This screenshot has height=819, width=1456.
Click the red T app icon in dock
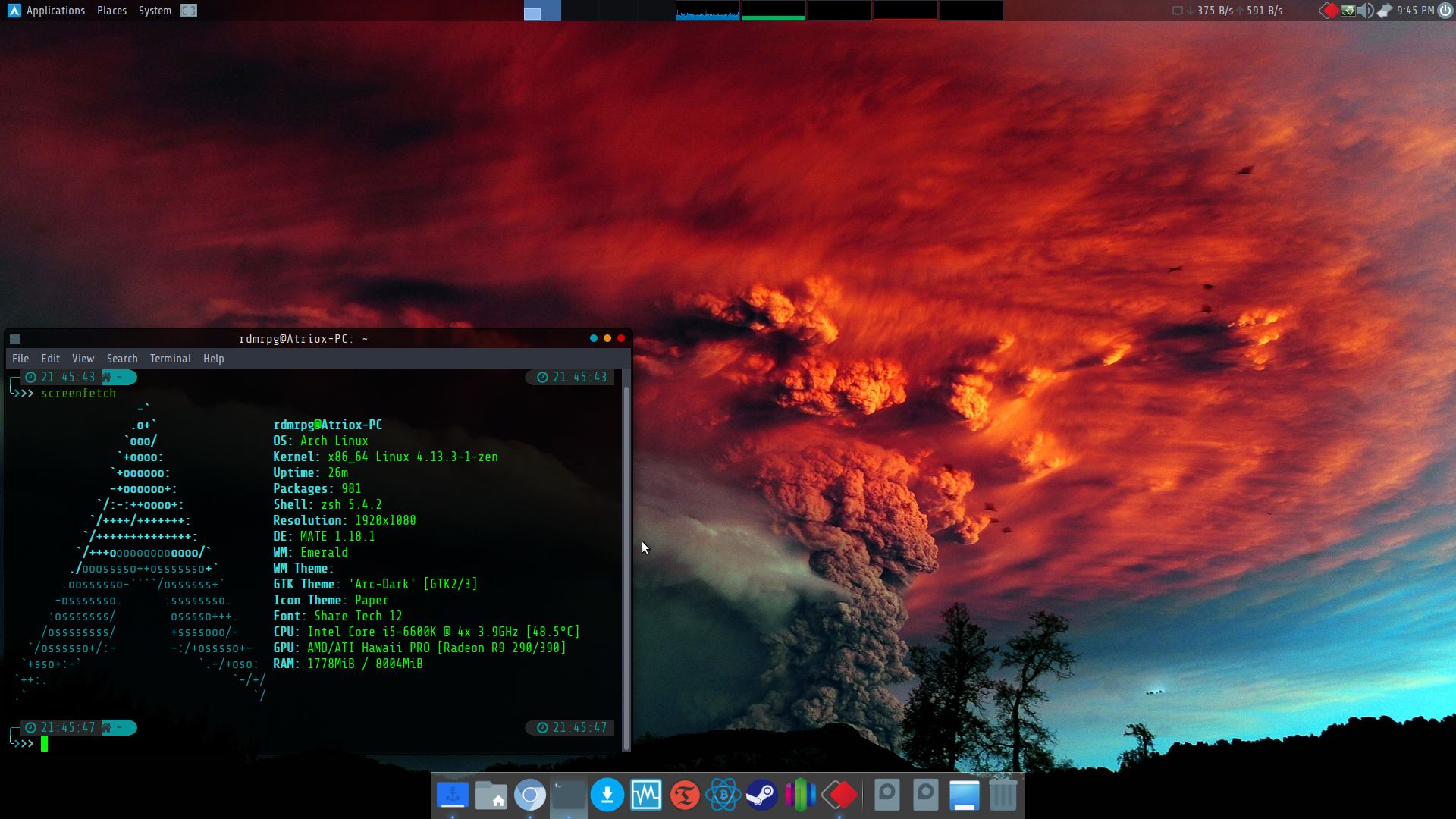click(x=684, y=795)
